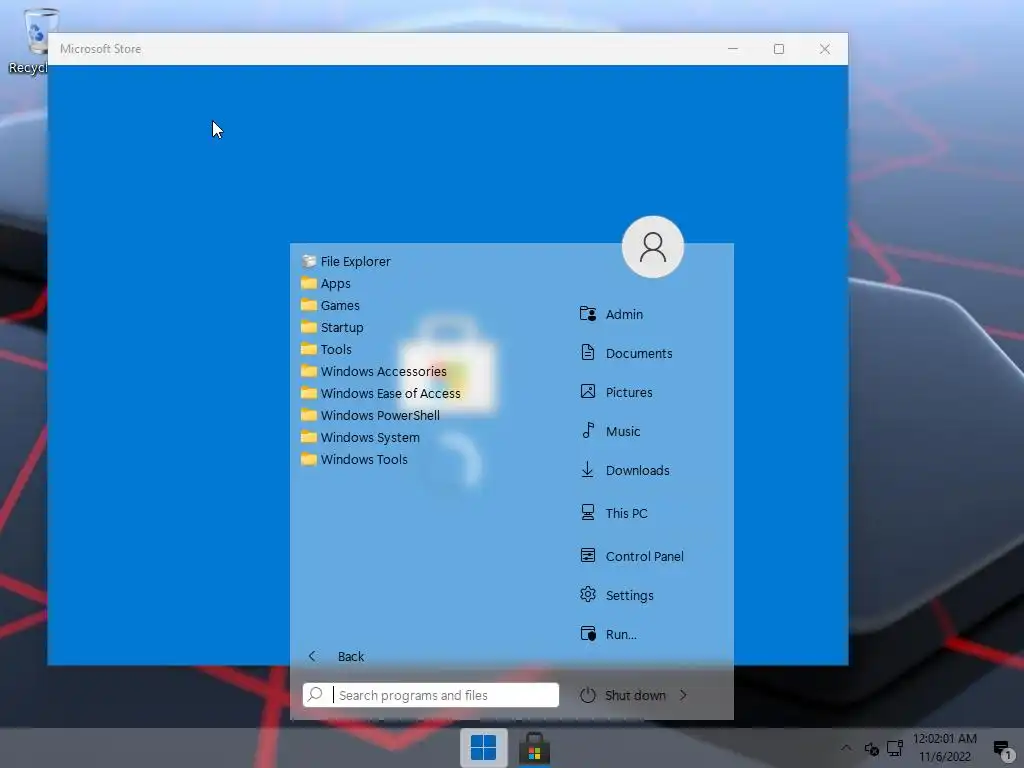Open File Explorer from the start menu
The height and width of the screenshot is (768, 1024).
pos(346,261)
